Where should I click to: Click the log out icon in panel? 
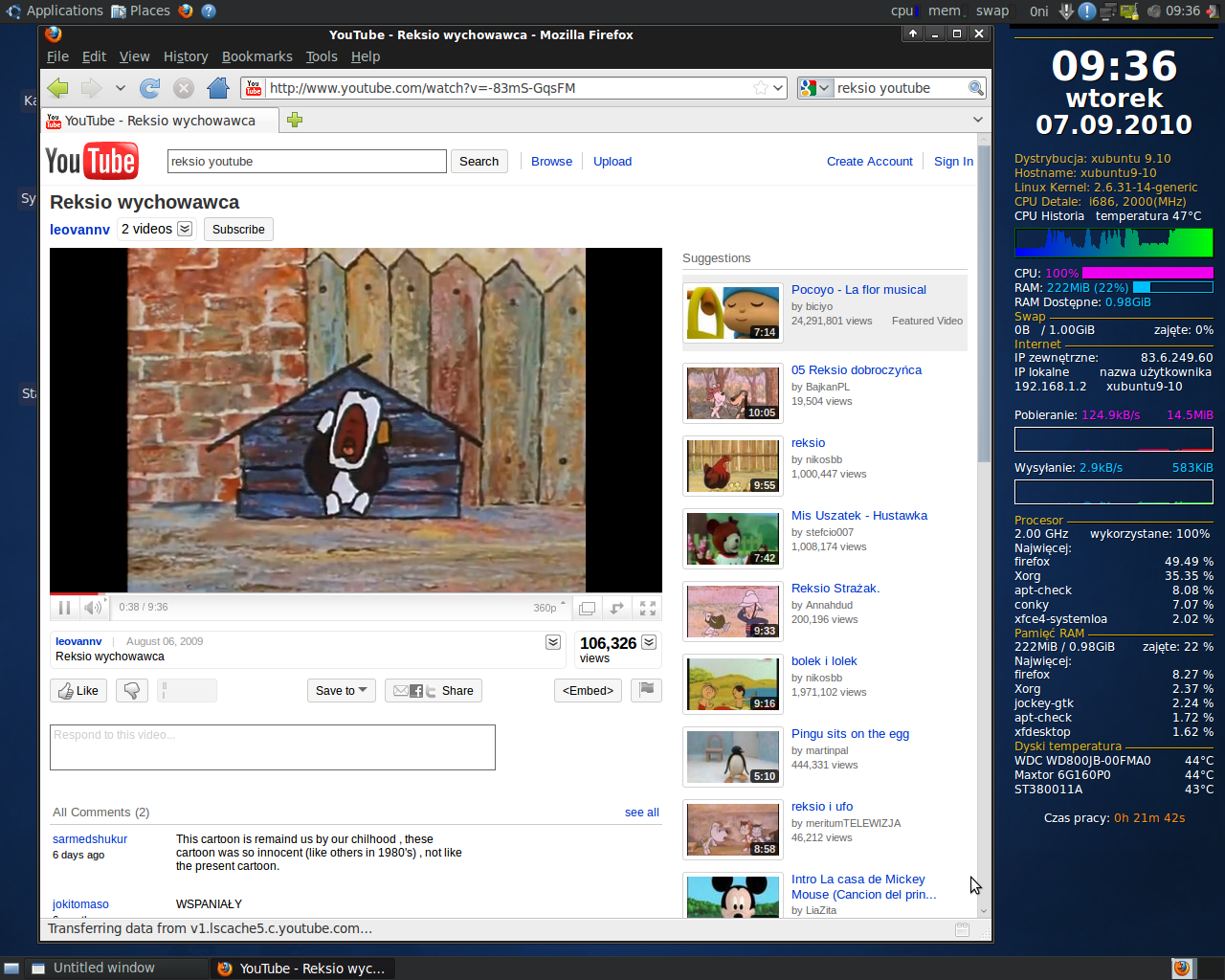(1213, 11)
